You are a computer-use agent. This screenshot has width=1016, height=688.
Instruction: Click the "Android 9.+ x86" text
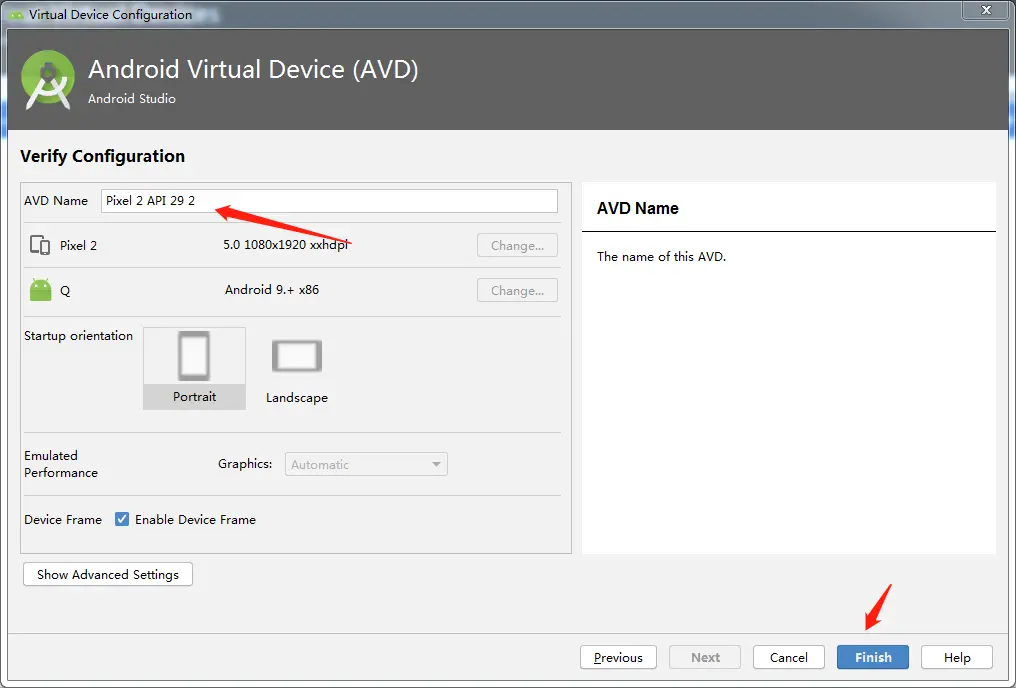pos(271,290)
